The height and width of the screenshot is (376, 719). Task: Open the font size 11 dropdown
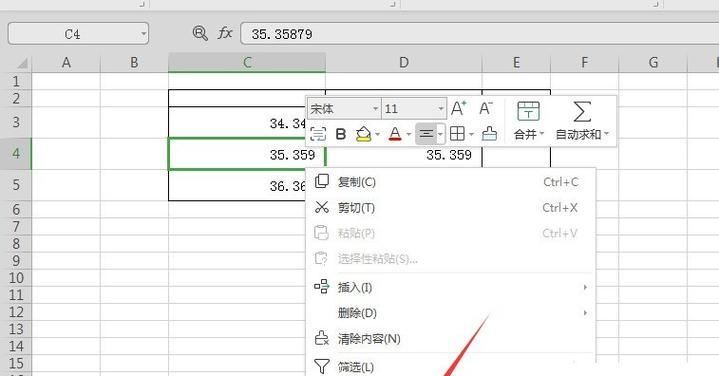tap(441, 109)
